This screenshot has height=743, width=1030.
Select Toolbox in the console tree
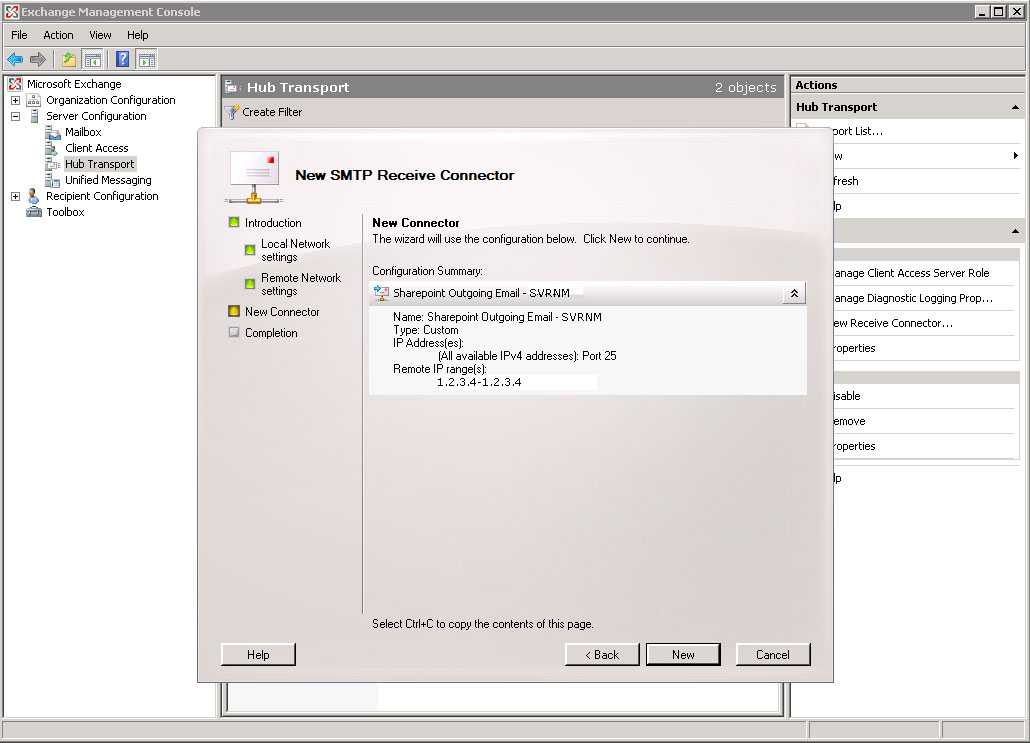pyautogui.click(x=65, y=212)
